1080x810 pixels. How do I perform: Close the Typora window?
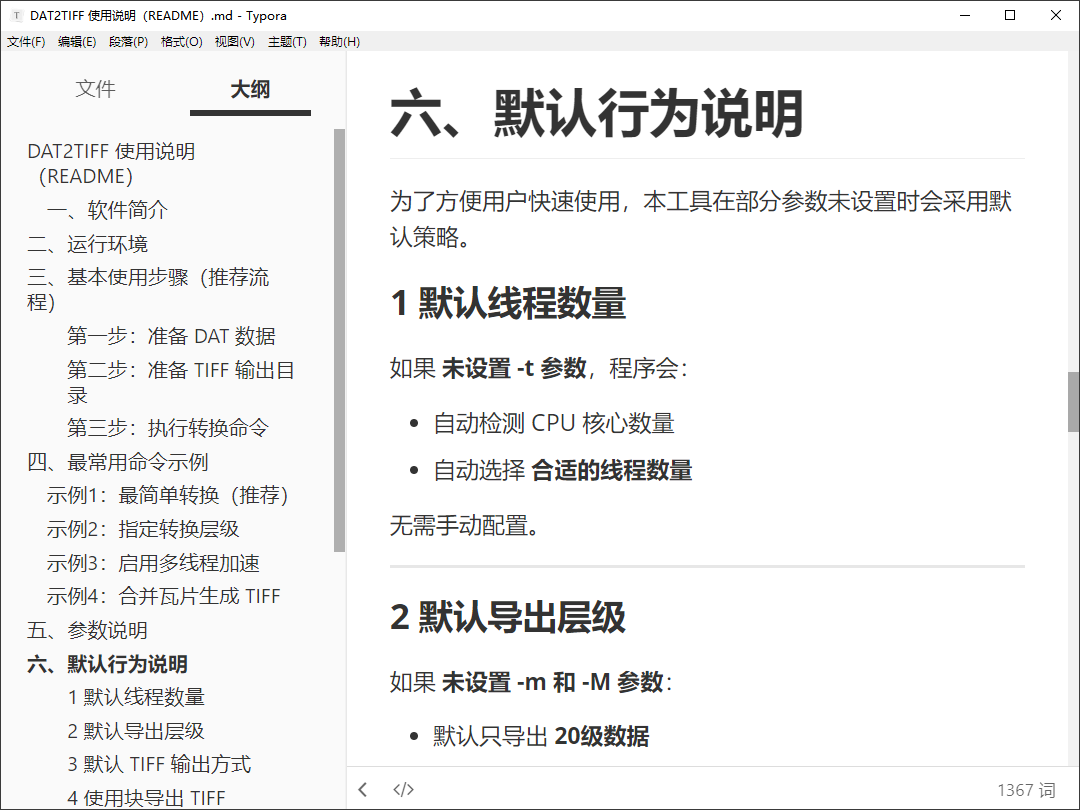1055,15
